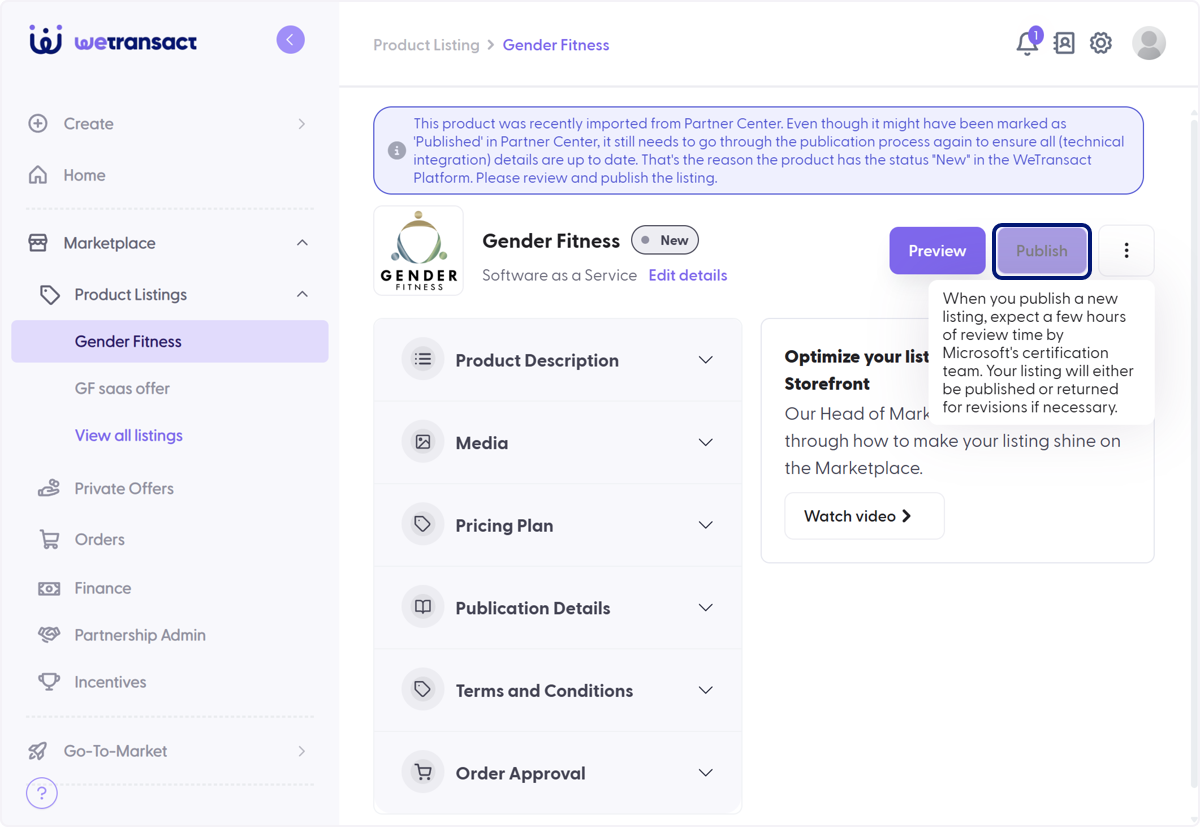
Task: Click the WeTransact logo
Action: pyautogui.click(x=113, y=41)
